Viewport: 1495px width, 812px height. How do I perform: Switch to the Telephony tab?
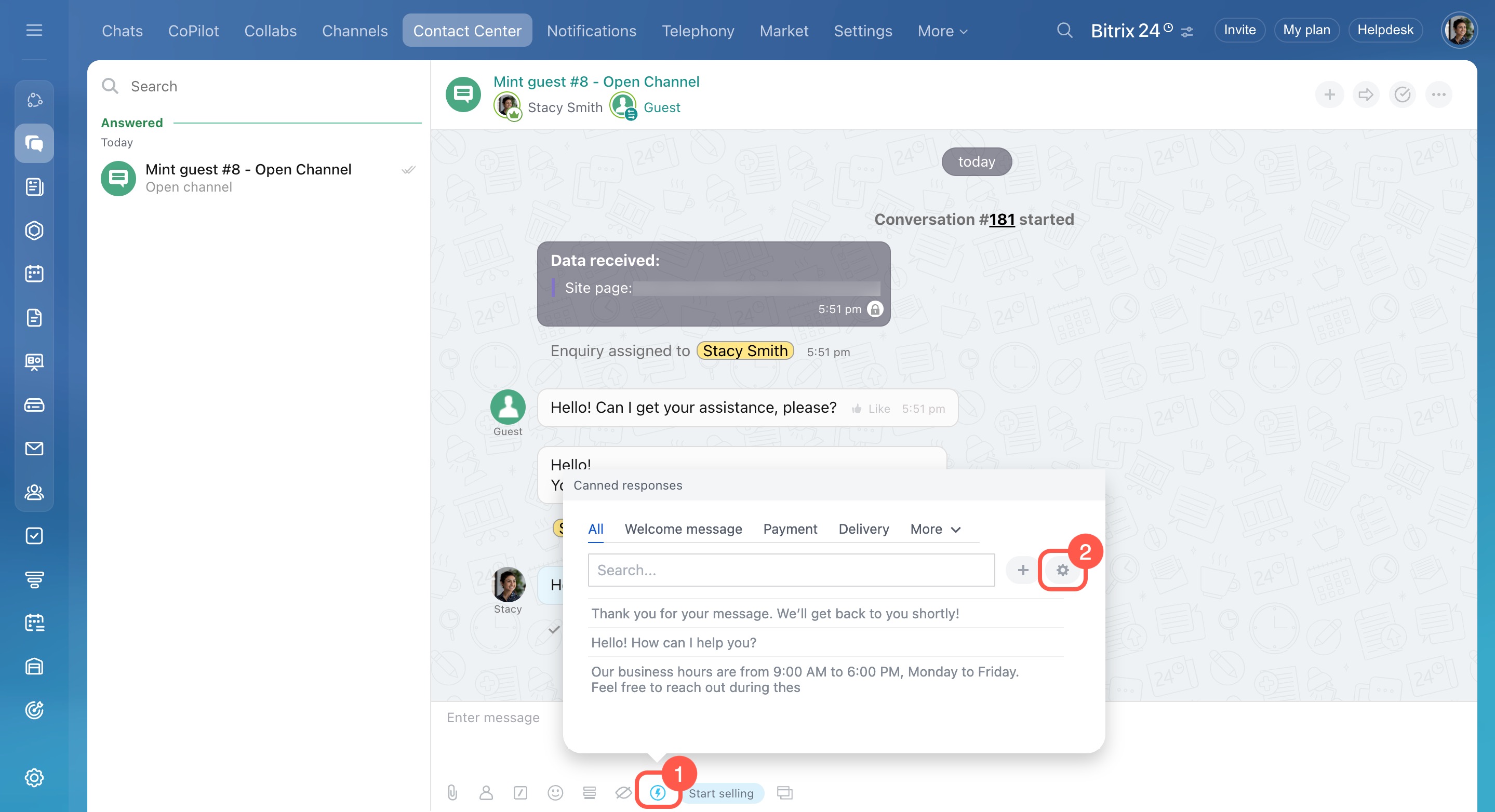(698, 31)
